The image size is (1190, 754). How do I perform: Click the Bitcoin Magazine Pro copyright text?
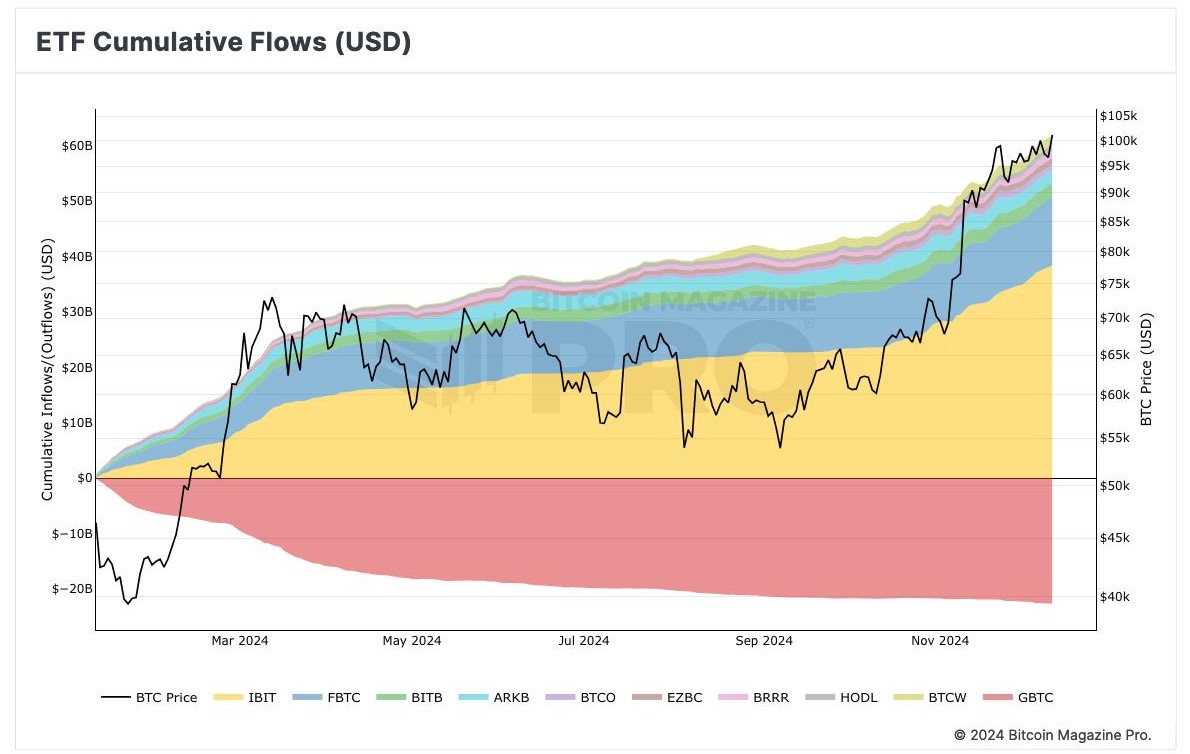(1053, 734)
